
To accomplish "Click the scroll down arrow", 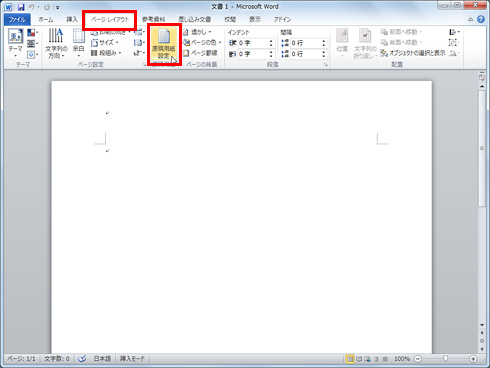I will (482, 325).
